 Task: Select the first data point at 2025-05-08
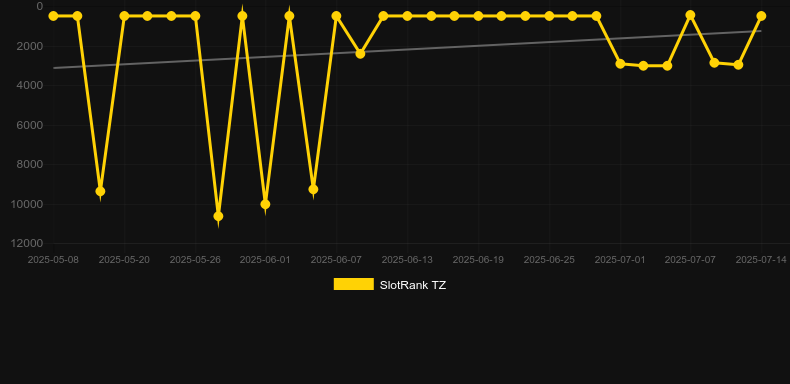click(53, 16)
